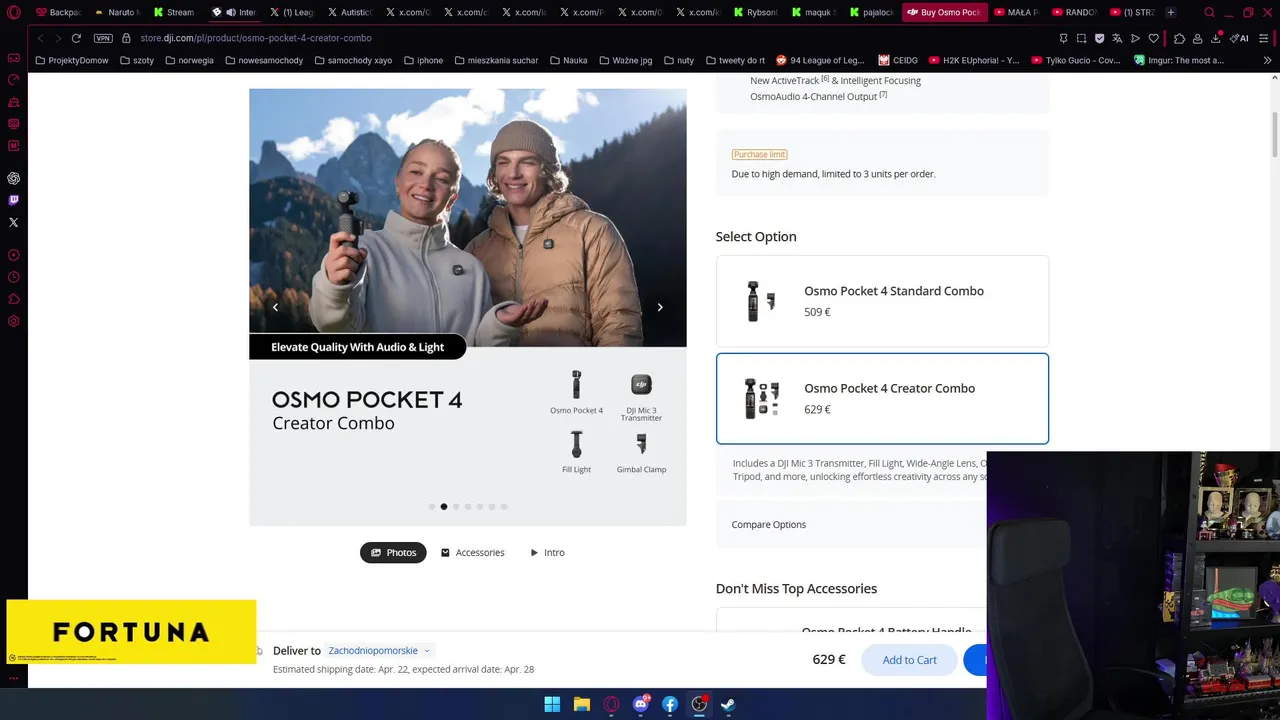
Task: Open the norwegia bookmarks folder
Action: 189,60
